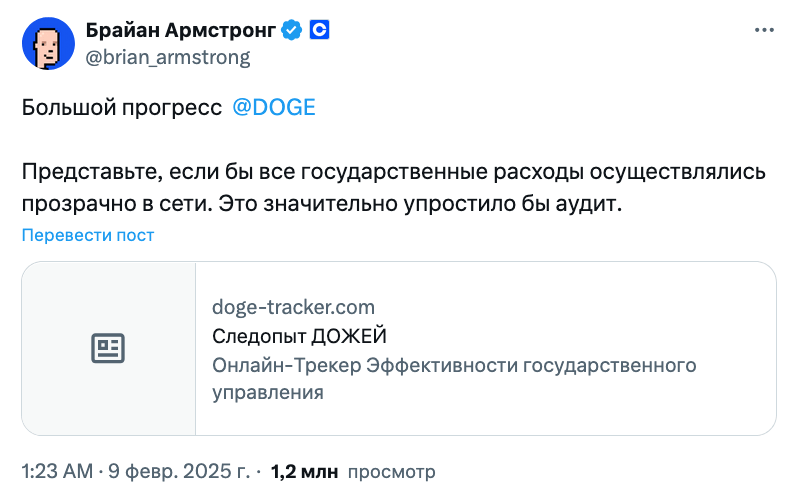Image resolution: width=797 pixels, height=497 pixels.
Task: Click the article placeholder icon in link card
Action: [x=108, y=348]
